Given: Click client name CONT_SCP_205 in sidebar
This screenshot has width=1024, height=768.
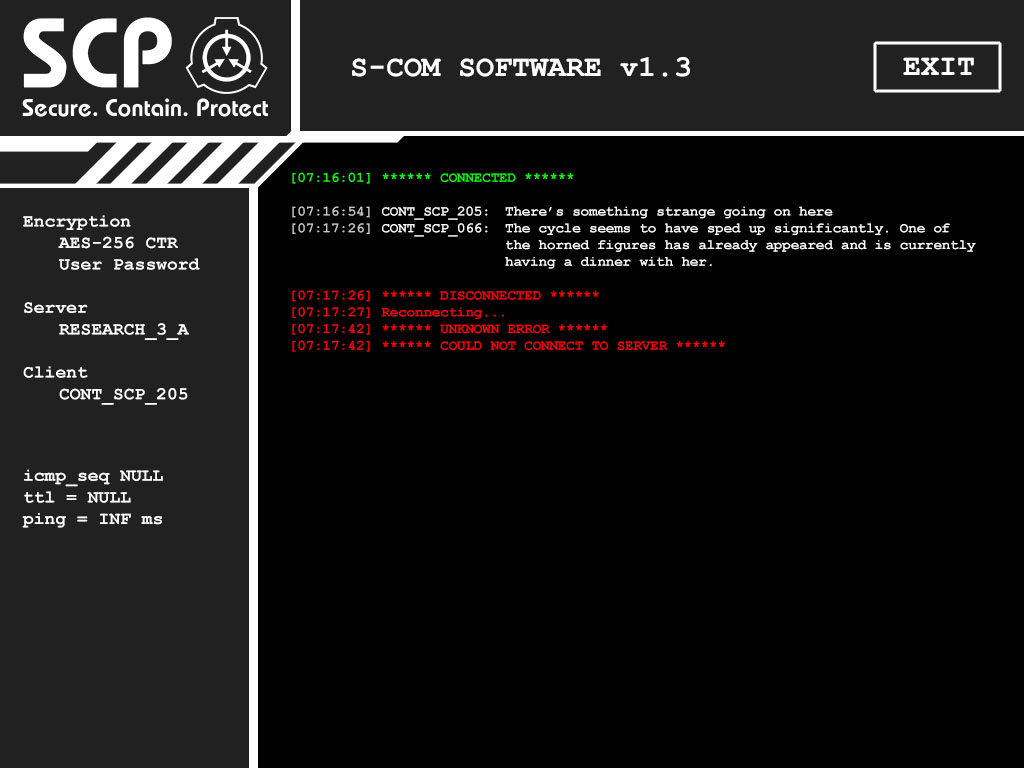Looking at the screenshot, I should (x=123, y=394).
